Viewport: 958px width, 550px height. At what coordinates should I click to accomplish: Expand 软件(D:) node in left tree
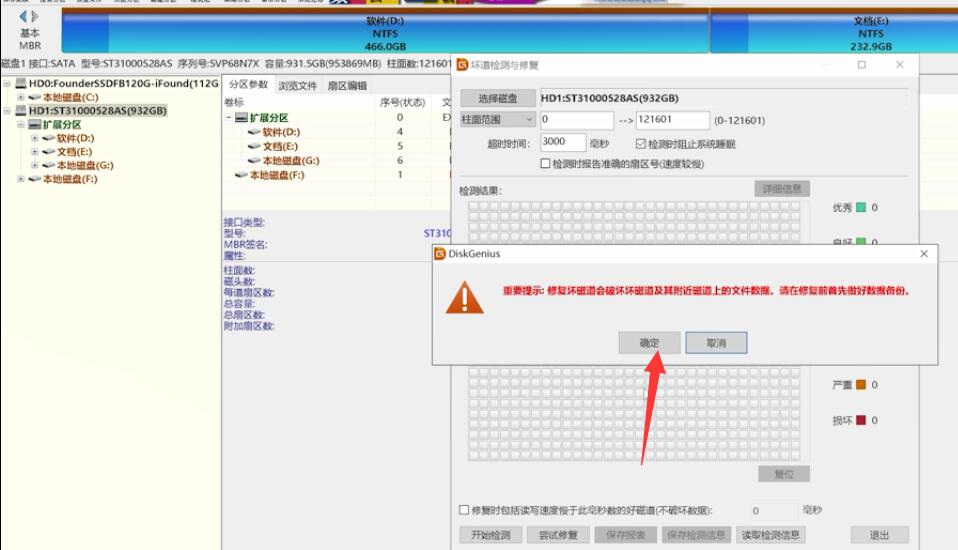point(35,138)
